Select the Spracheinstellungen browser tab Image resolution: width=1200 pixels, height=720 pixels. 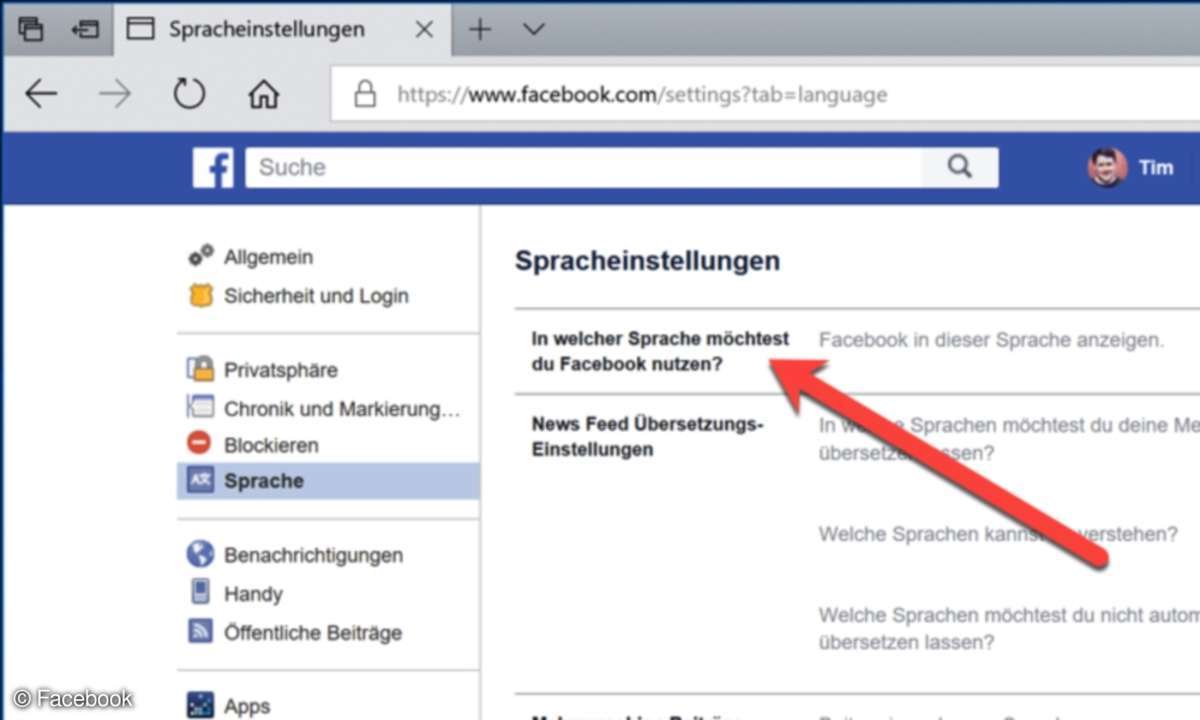(282, 29)
